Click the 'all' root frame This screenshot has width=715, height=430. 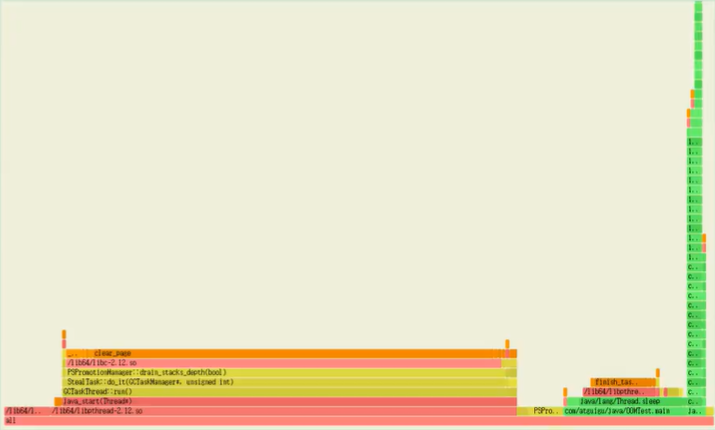tap(300, 421)
